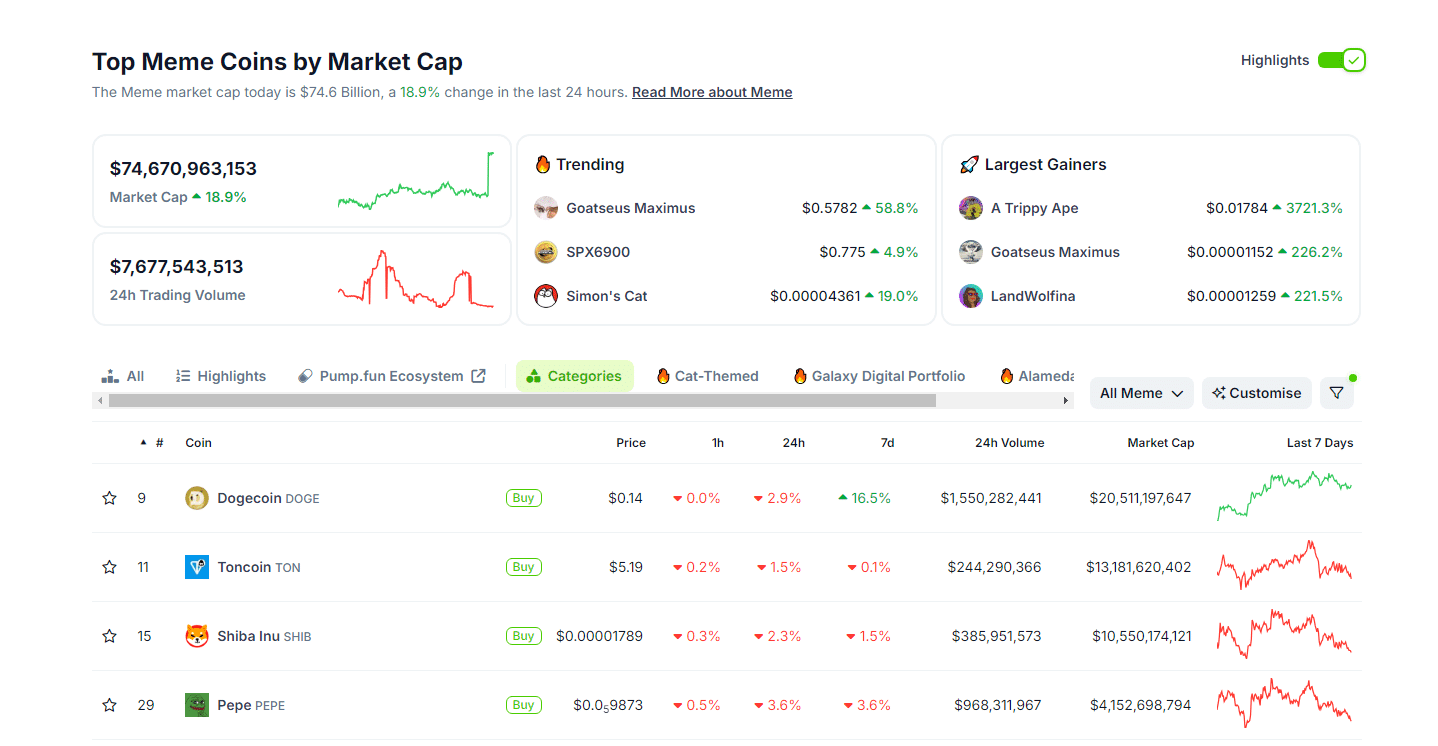Click the SPX6900 icon in Trending
The image size is (1438, 746).
tap(546, 252)
